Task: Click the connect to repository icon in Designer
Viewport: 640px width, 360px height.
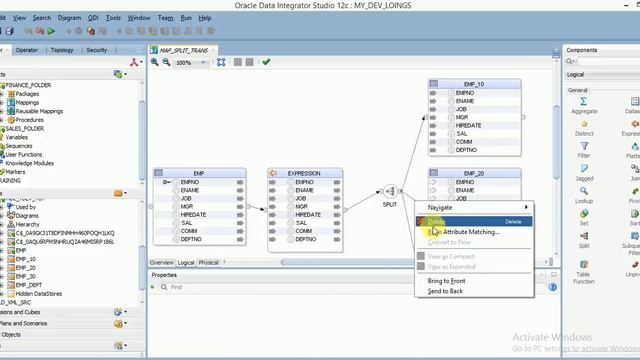Action: [134, 62]
